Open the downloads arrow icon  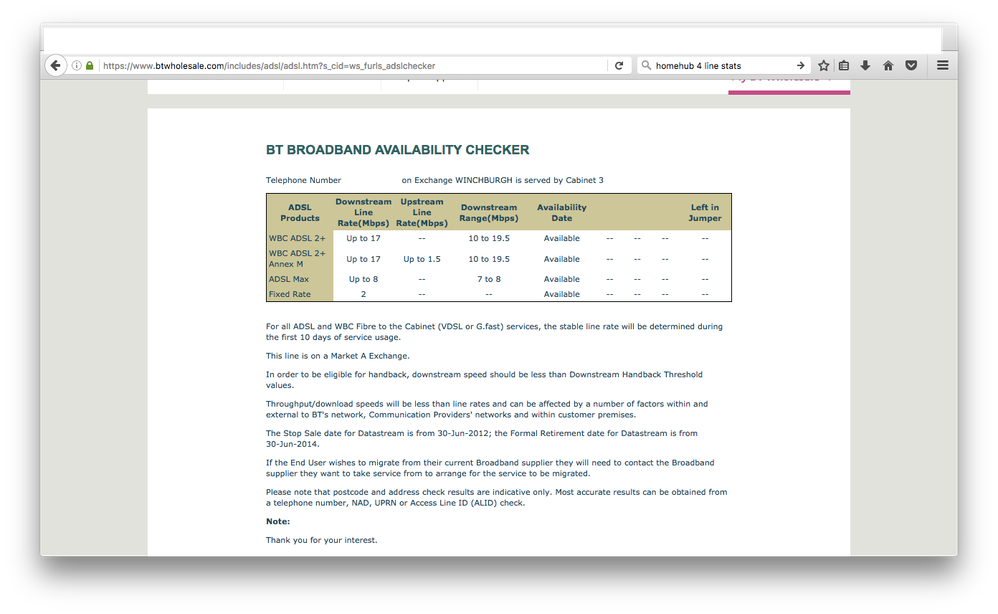tap(866, 66)
